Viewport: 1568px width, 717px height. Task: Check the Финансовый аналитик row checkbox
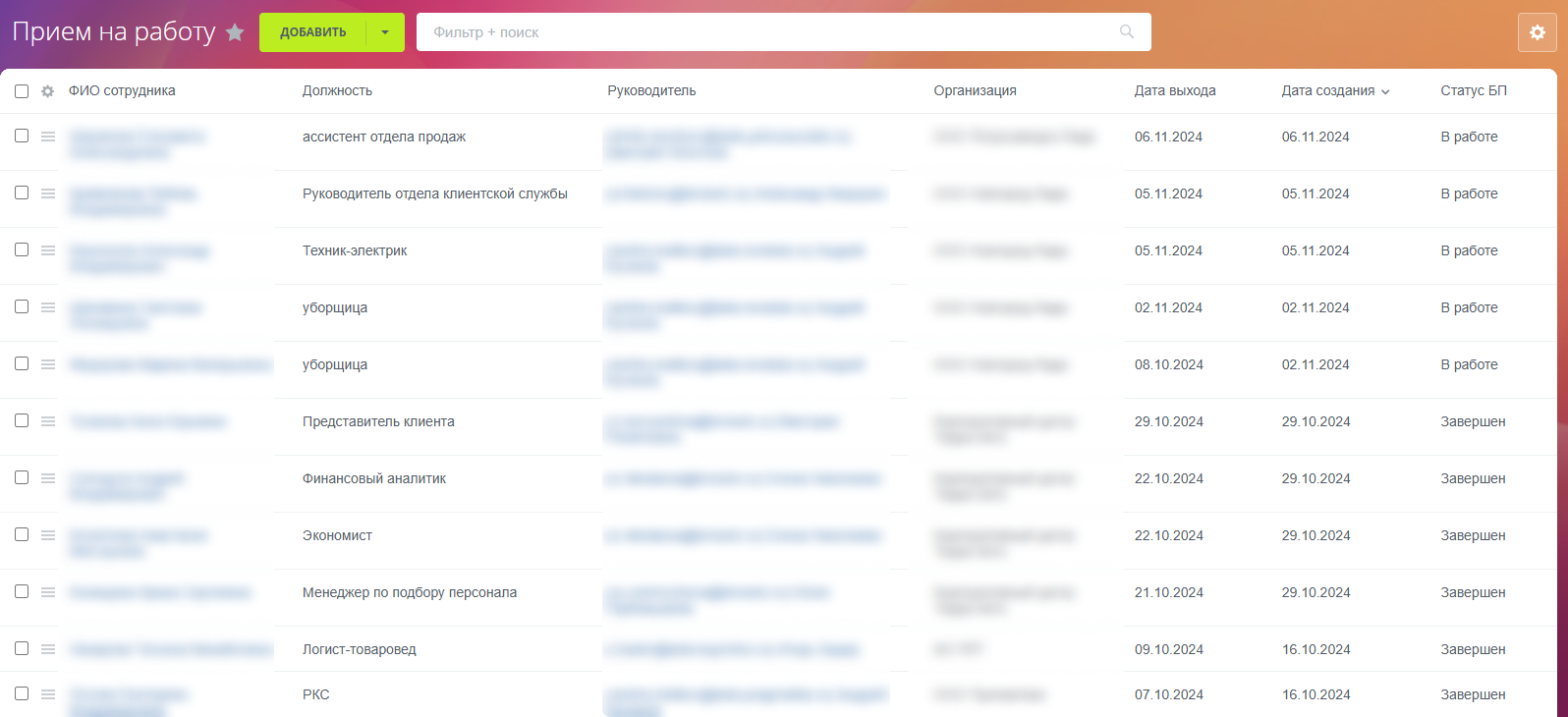[x=22, y=477]
